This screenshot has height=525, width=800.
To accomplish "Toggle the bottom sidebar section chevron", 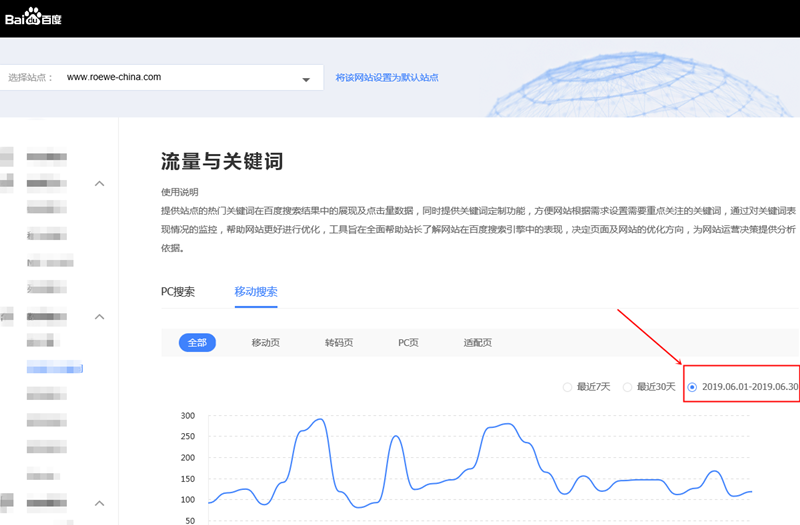I will (x=99, y=502).
